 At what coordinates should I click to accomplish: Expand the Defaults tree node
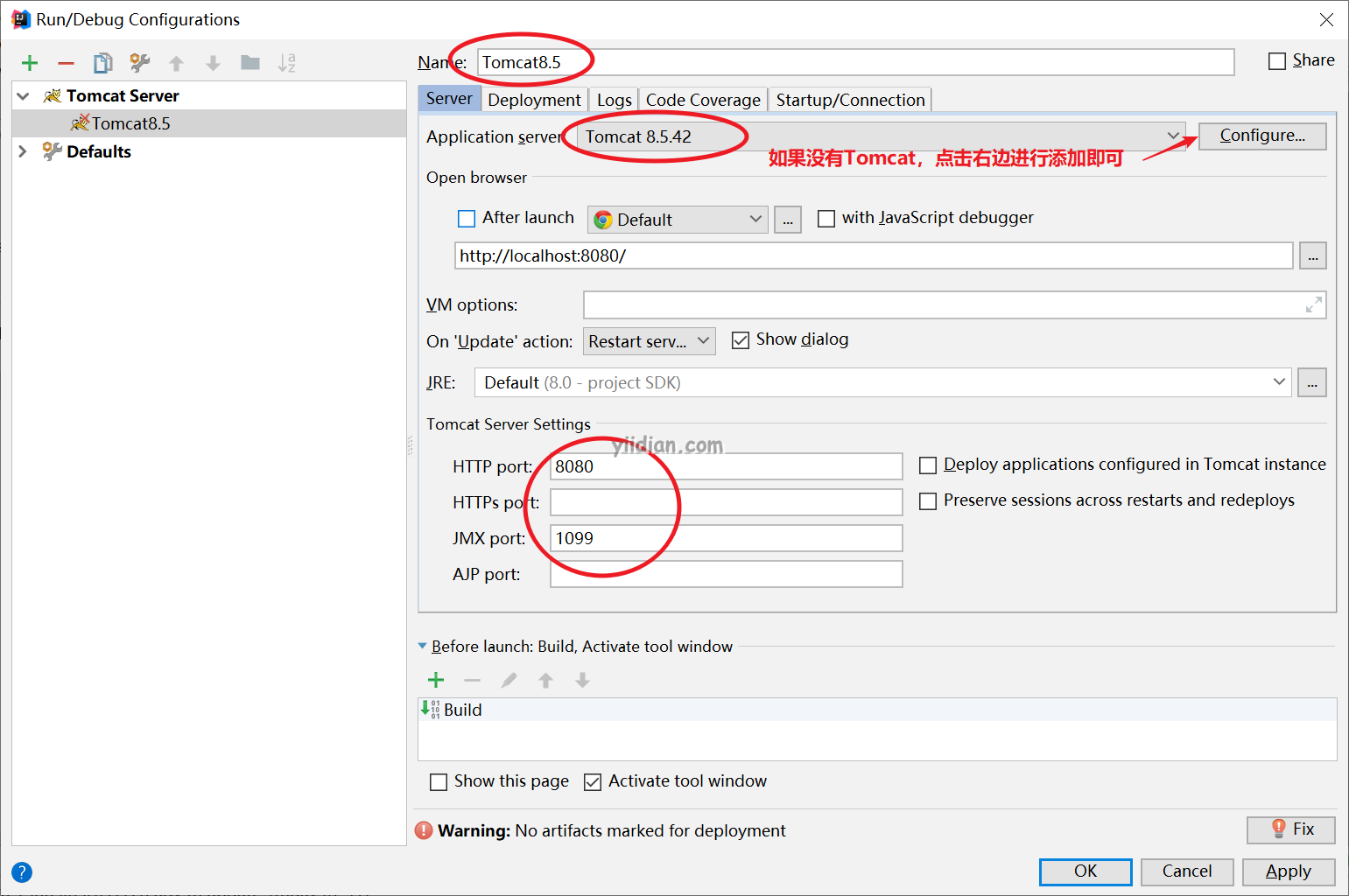pos(24,151)
